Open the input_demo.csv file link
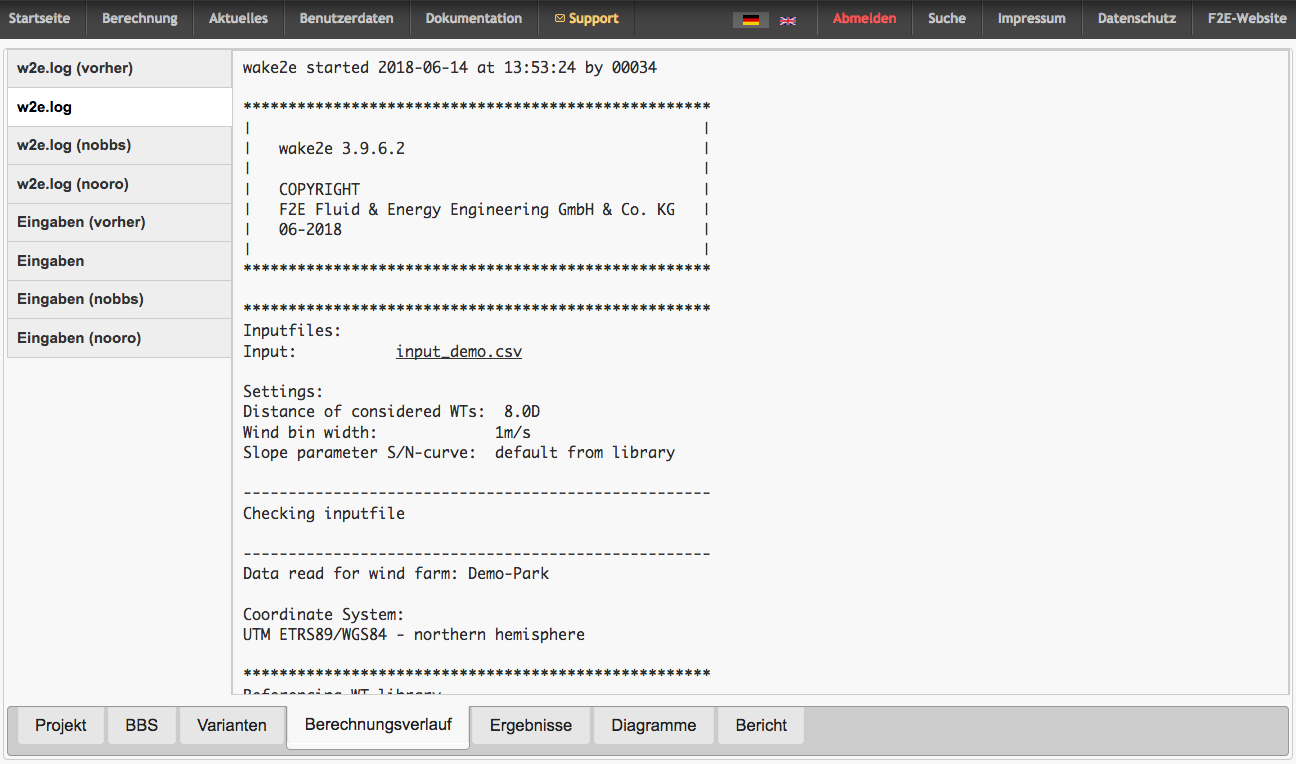The width and height of the screenshot is (1296, 764). tap(459, 352)
